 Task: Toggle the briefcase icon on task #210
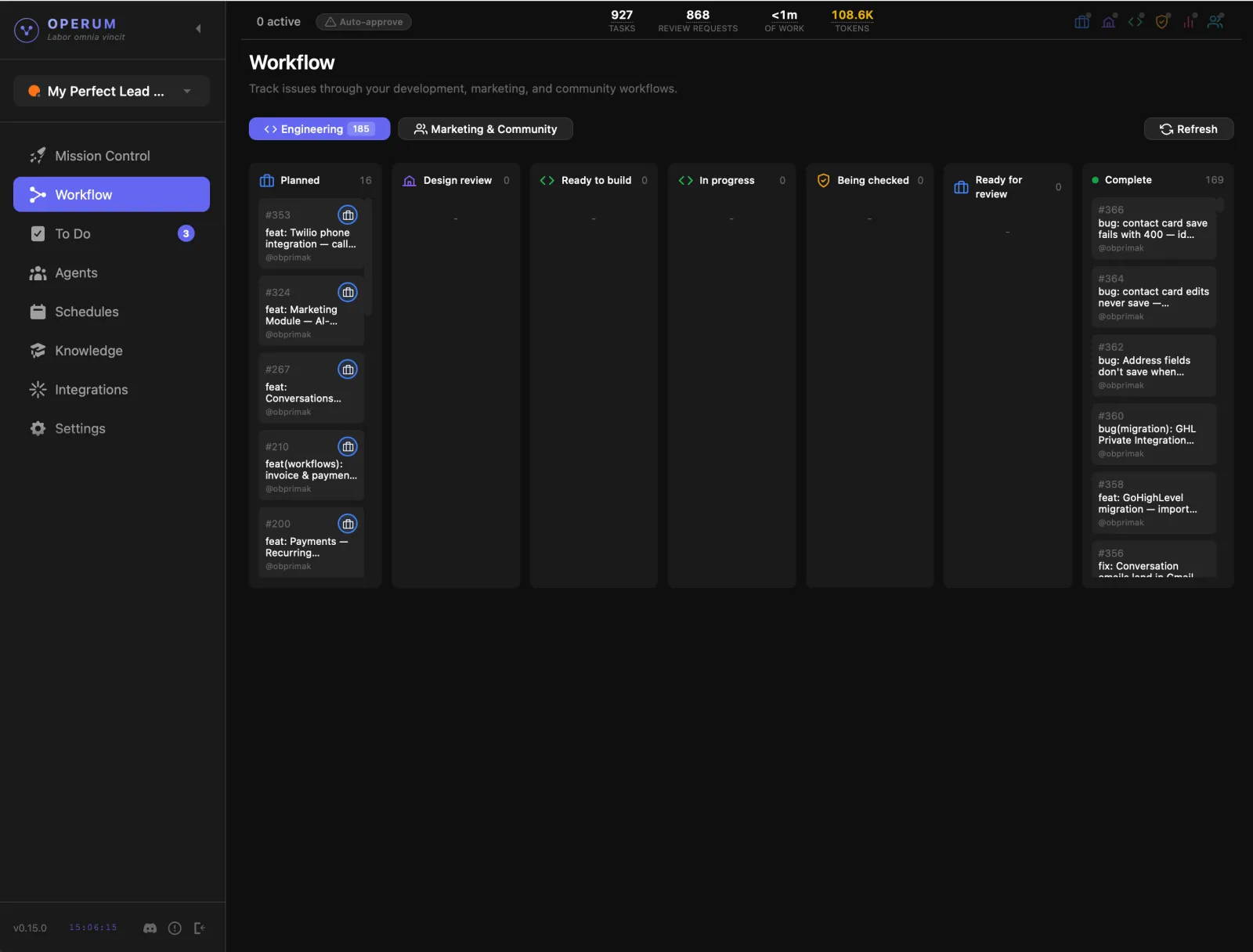(348, 446)
